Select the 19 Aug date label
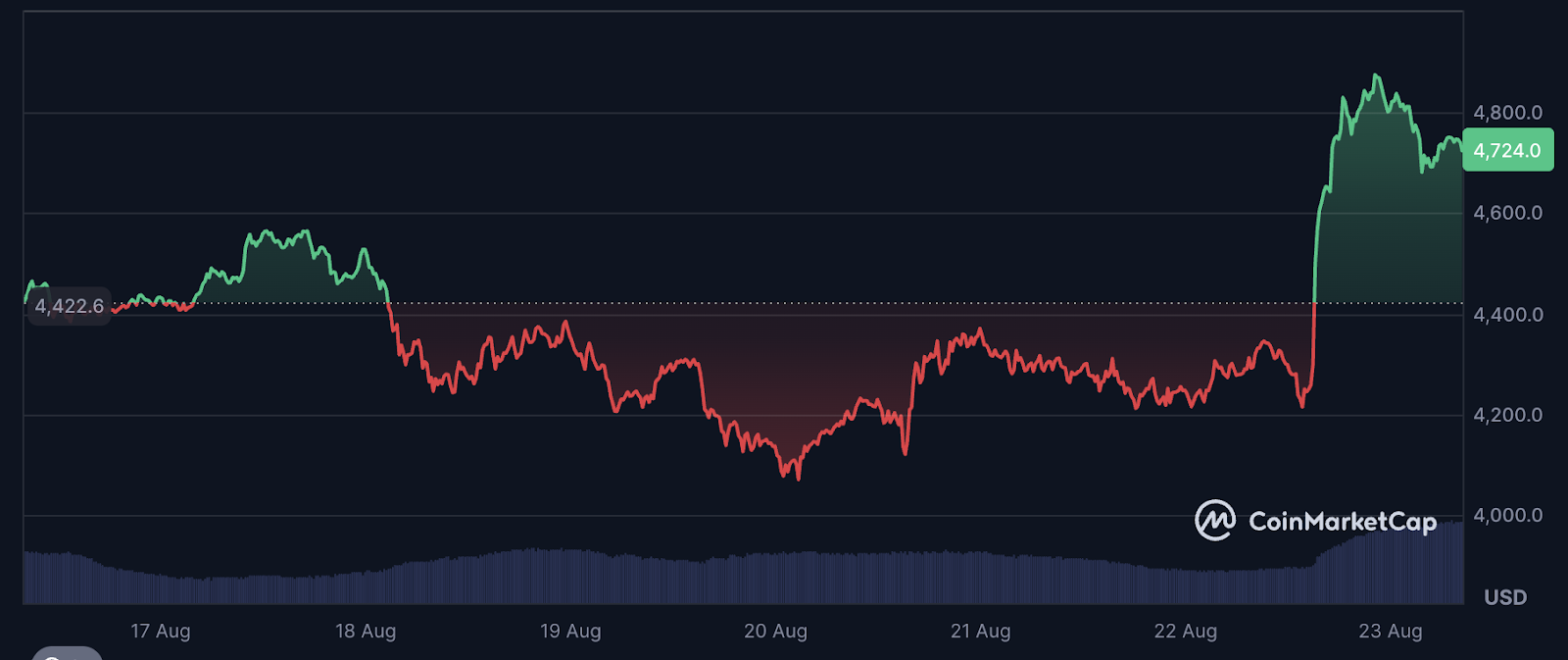The width and height of the screenshot is (1568, 660). [570, 632]
